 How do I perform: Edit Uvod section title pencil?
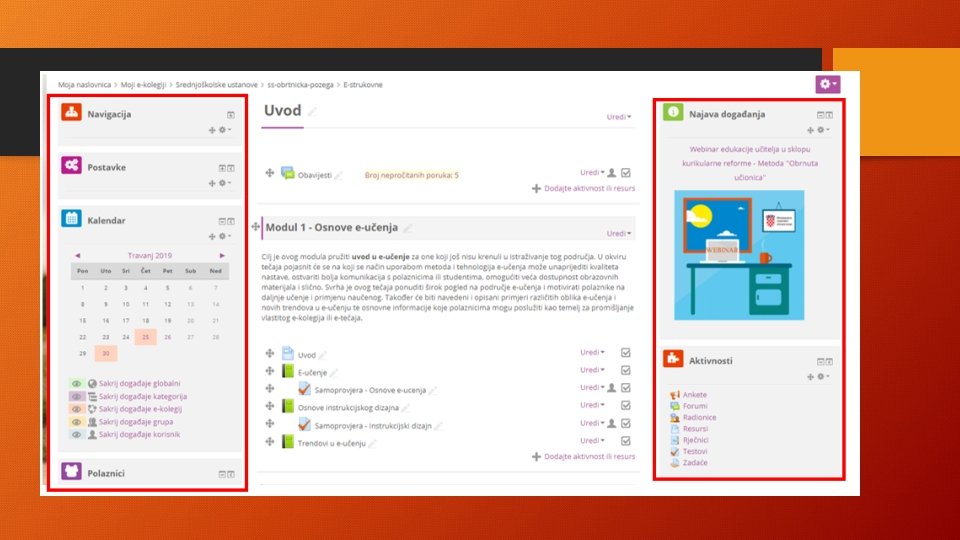[x=312, y=111]
